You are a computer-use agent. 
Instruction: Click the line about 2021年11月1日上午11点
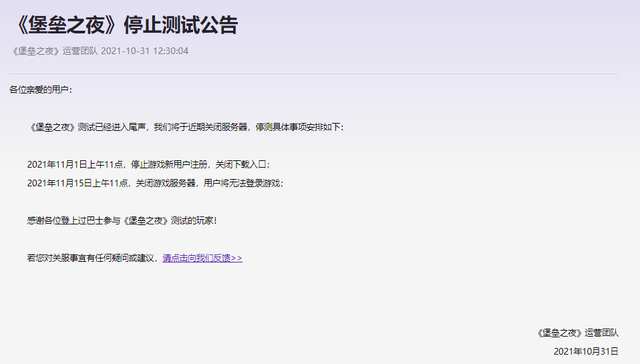149,164
